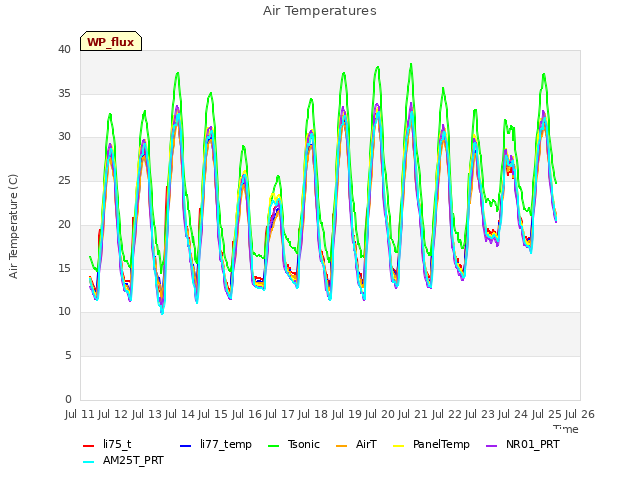This screenshot has height=480, width=640.
Task: Click the yellow PanelTemp legend swatch
Action: point(398,445)
